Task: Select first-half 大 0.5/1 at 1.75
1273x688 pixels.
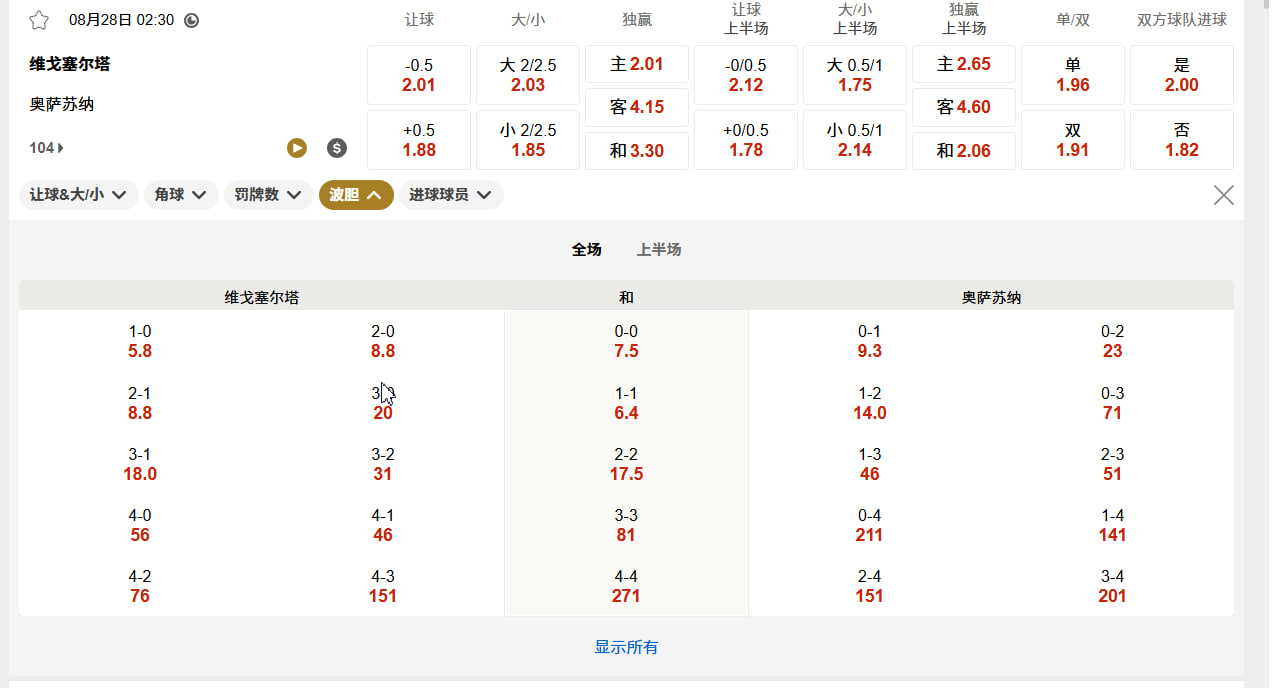Action: 855,75
